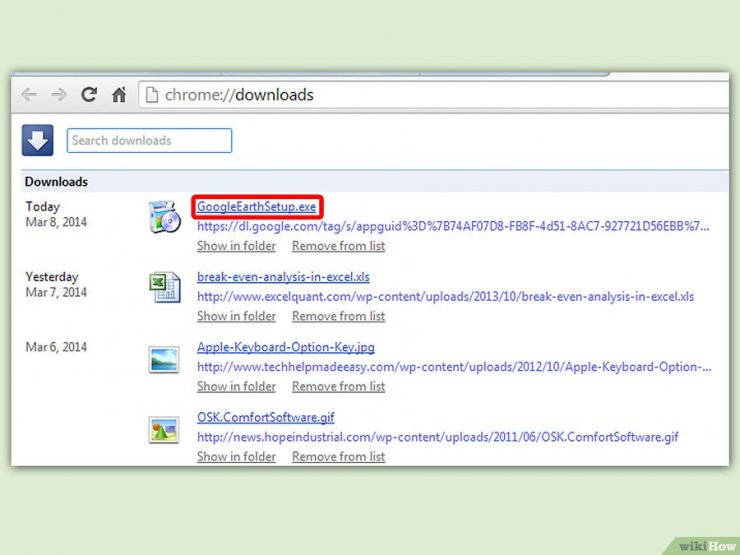Show OSK.ComfortSoftware.gif in folder
Viewport: 740px width, 555px height.
(236, 457)
